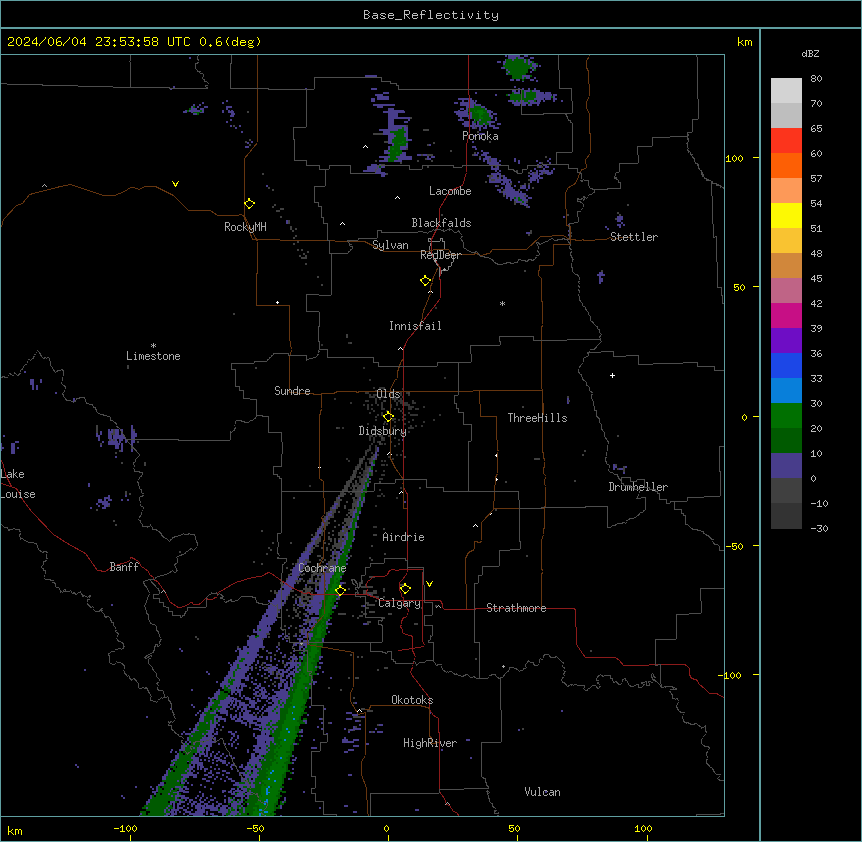Click the Stettler city label
Screen dimensions: 862x842
(x=634, y=237)
